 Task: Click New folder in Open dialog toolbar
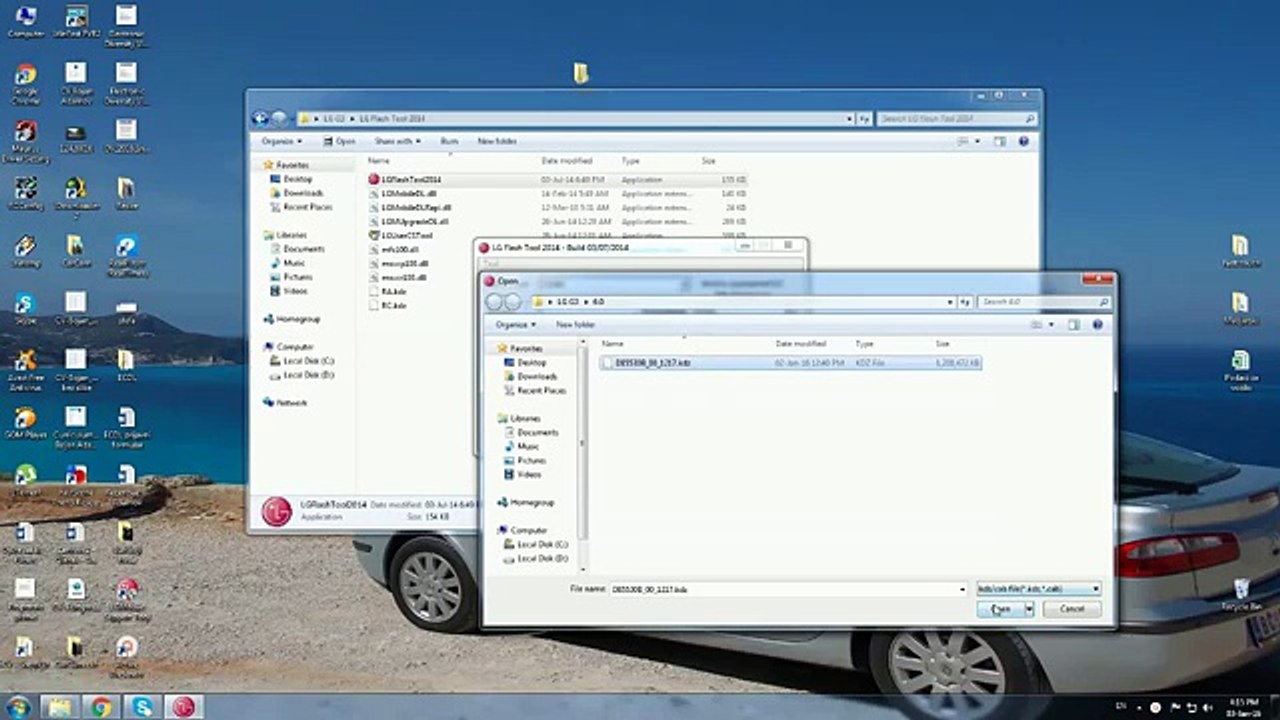[575, 325]
